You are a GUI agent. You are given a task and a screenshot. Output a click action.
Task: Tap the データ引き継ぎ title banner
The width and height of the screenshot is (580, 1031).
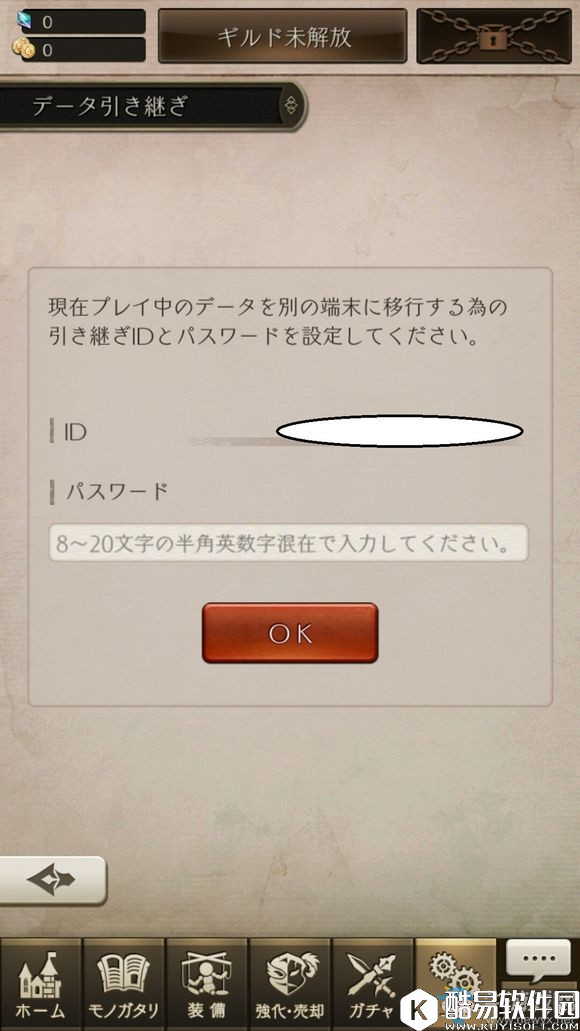[x=153, y=106]
